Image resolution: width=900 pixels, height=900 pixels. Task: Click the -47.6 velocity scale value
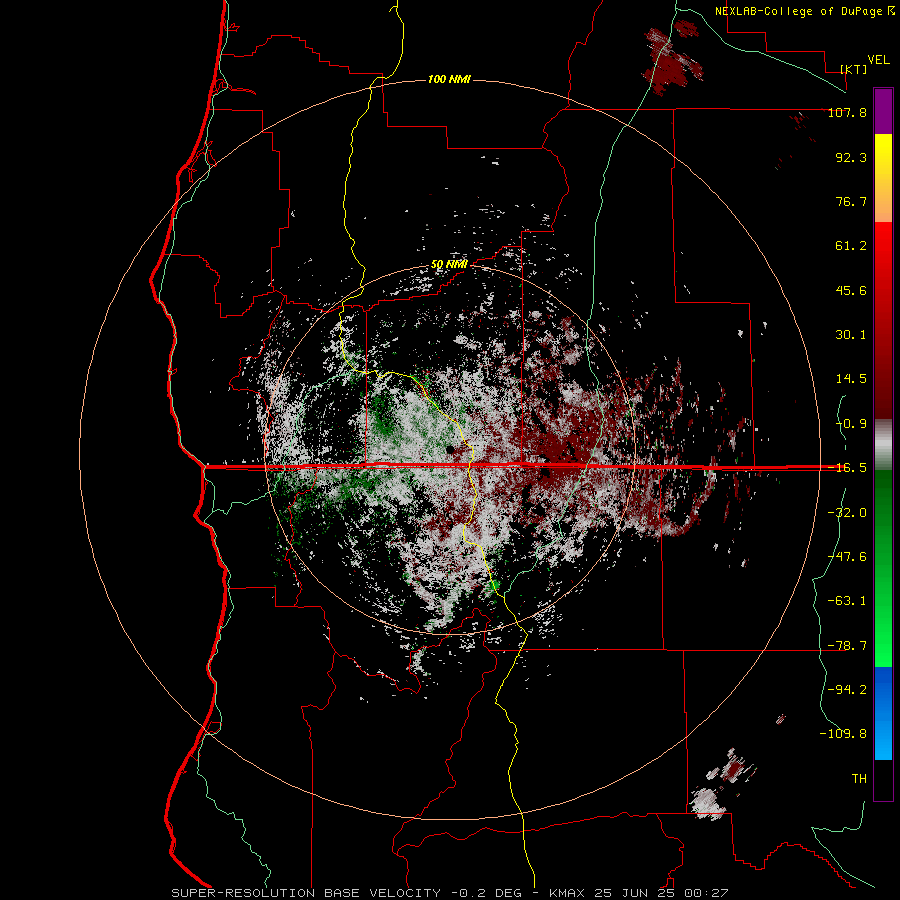coord(847,557)
